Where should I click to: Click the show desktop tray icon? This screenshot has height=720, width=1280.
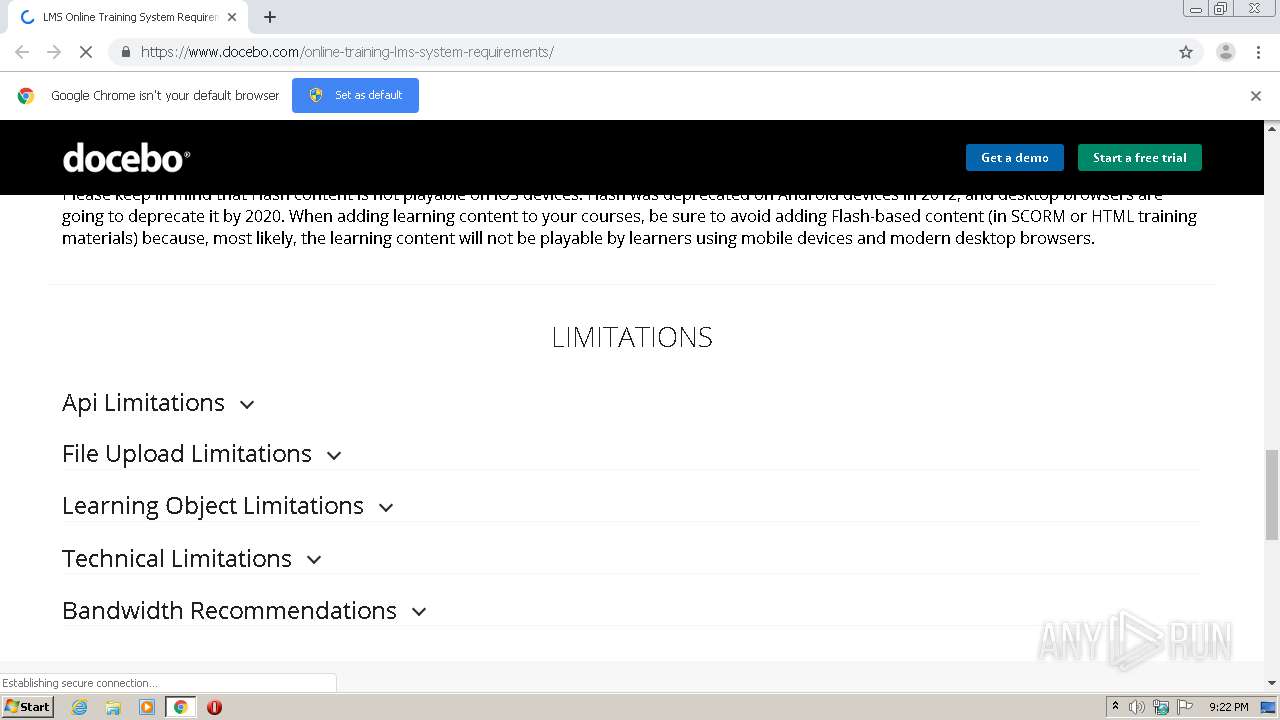pos(1269,707)
